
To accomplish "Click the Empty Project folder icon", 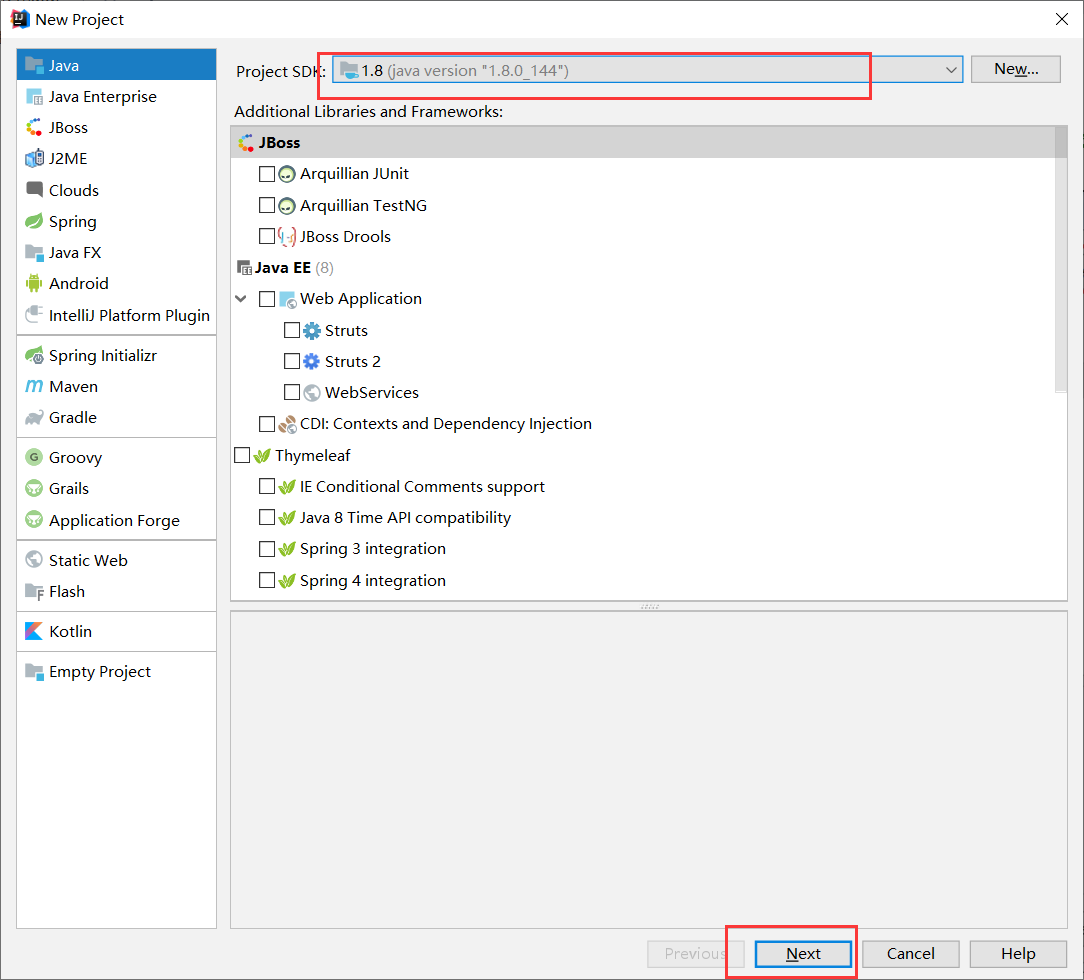I will (34, 671).
